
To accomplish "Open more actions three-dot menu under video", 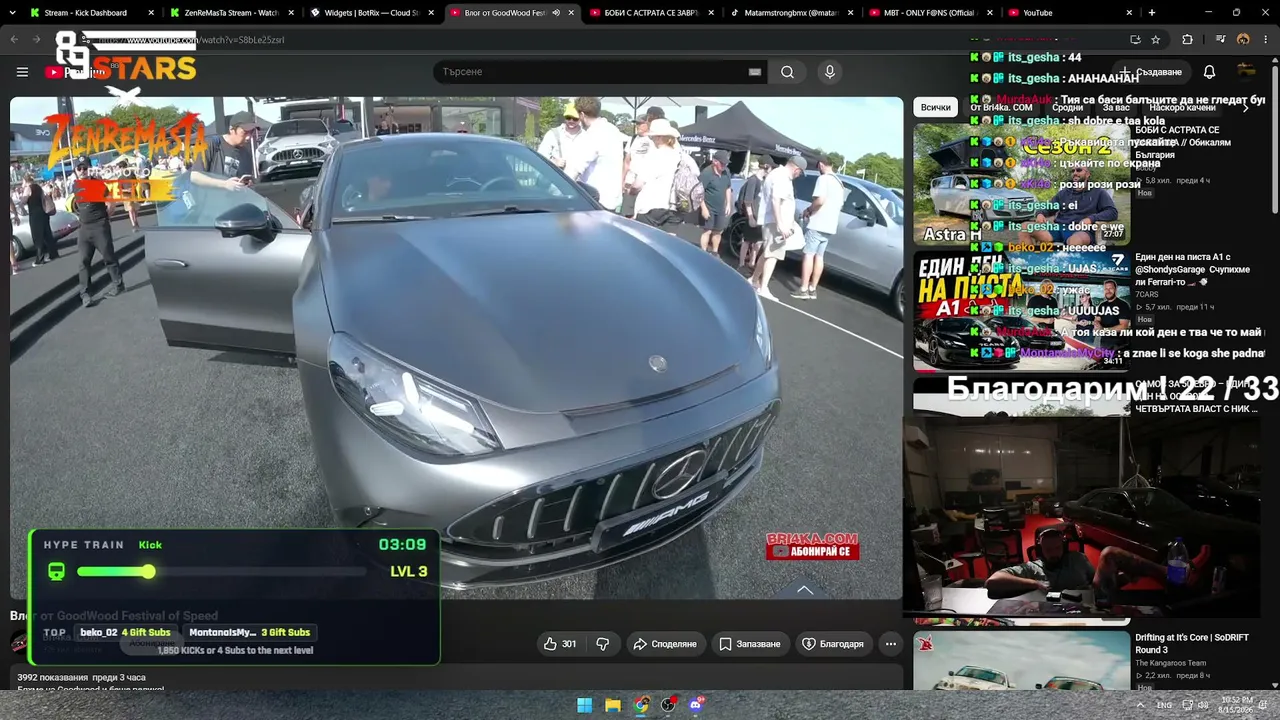I will coord(890,644).
